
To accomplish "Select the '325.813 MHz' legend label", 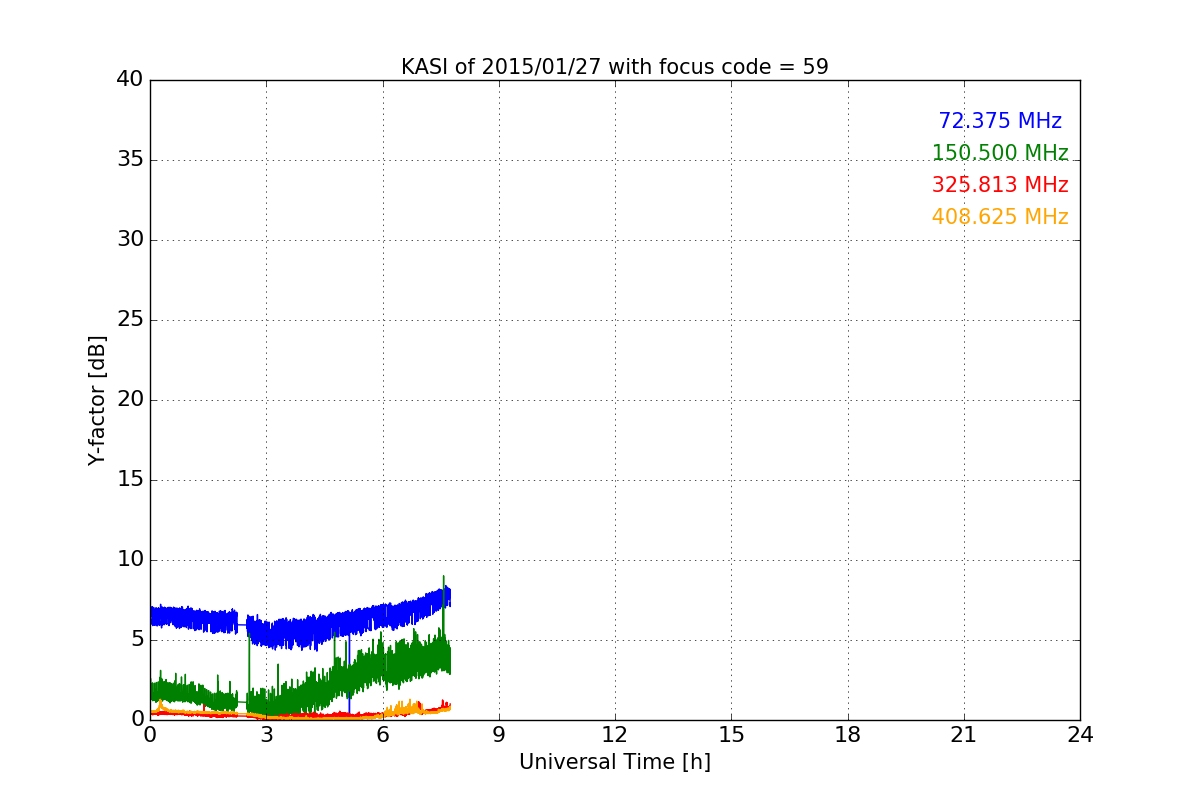I will pyautogui.click(x=1000, y=185).
